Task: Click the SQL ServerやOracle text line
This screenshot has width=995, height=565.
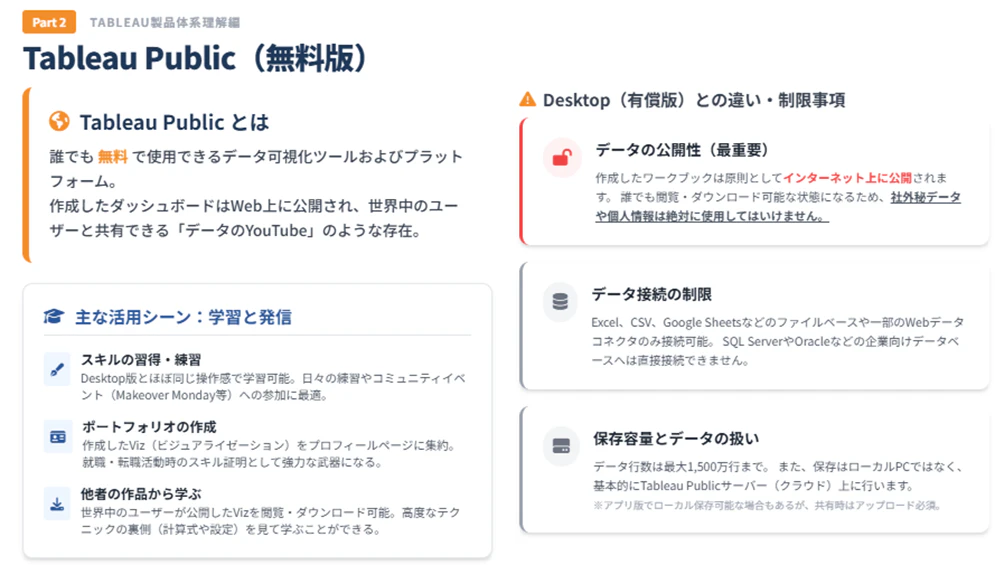Action: click(775, 342)
